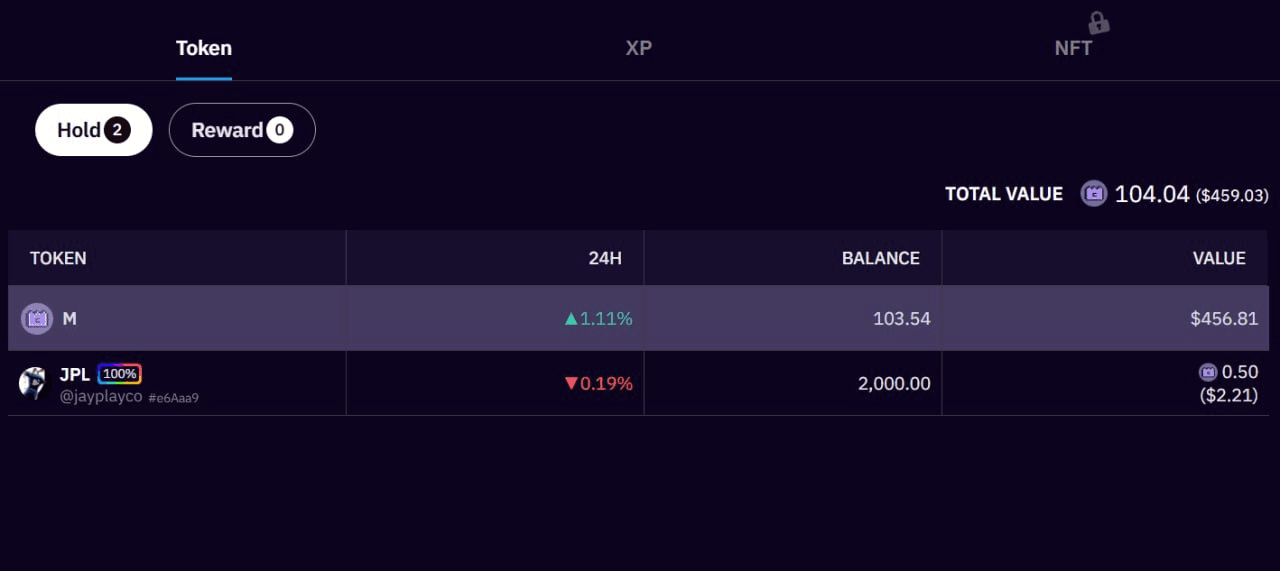Open the @jayplayco profile link

pos(101,397)
